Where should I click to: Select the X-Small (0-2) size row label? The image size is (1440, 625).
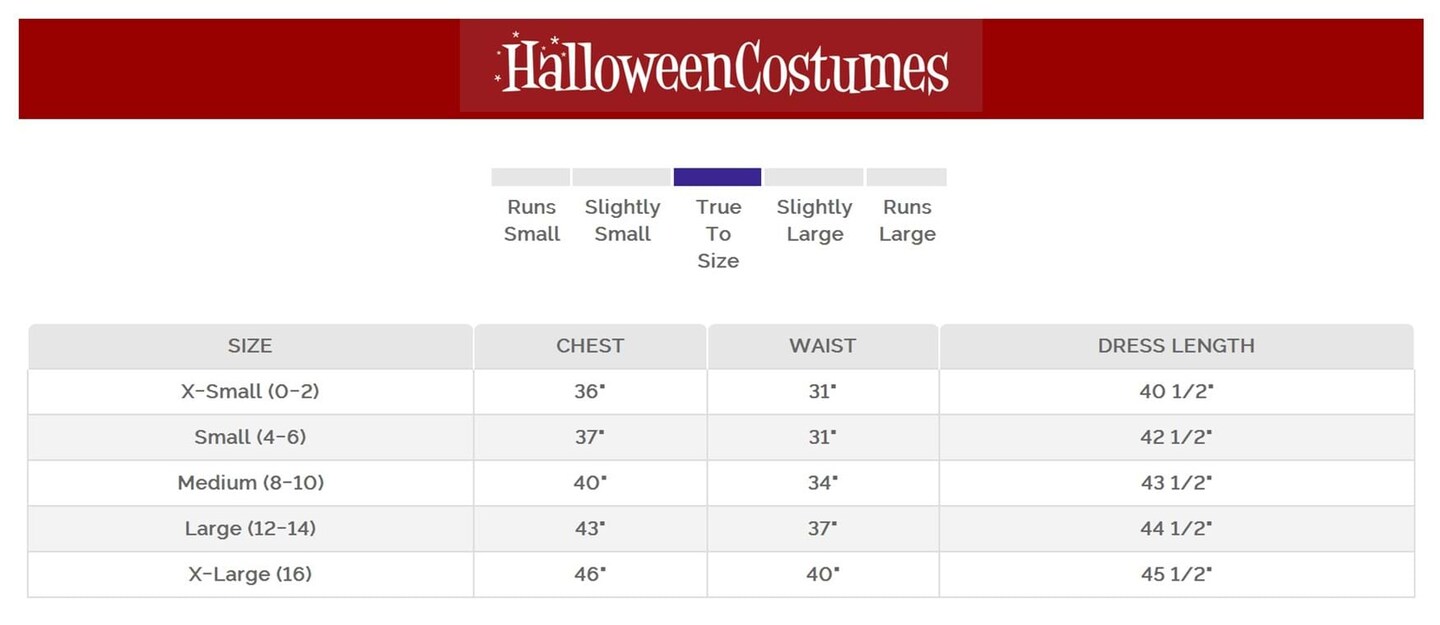[x=250, y=392]
